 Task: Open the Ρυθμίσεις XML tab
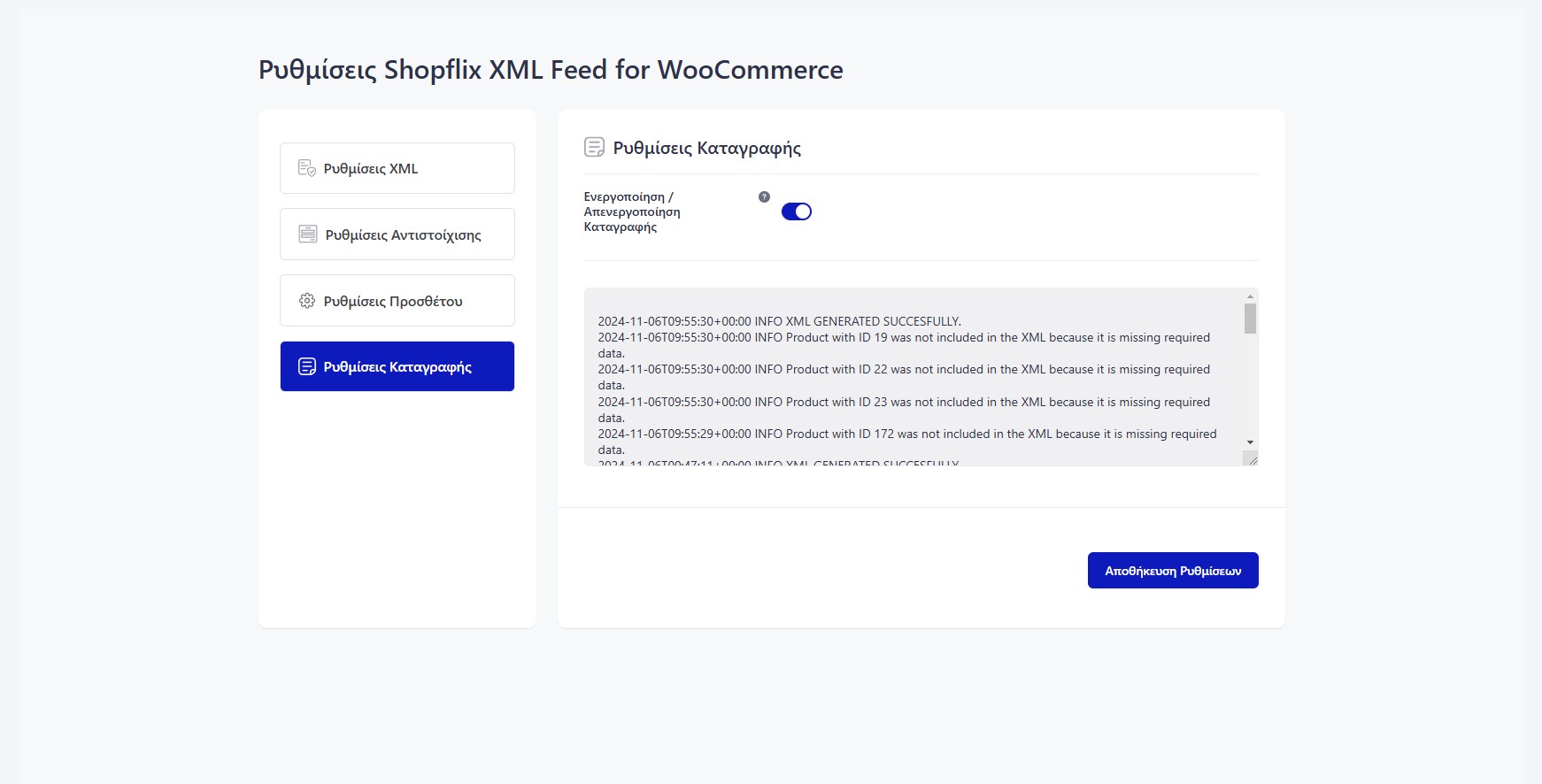[397, 168]
